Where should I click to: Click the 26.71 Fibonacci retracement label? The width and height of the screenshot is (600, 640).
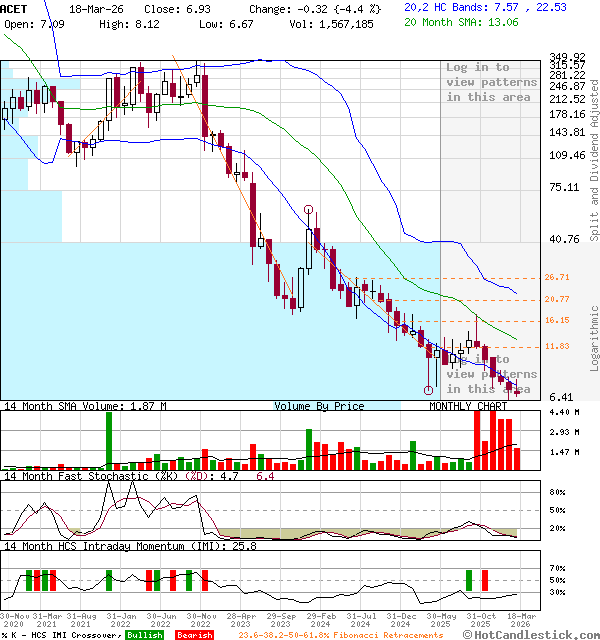click(x=557, y=277)
